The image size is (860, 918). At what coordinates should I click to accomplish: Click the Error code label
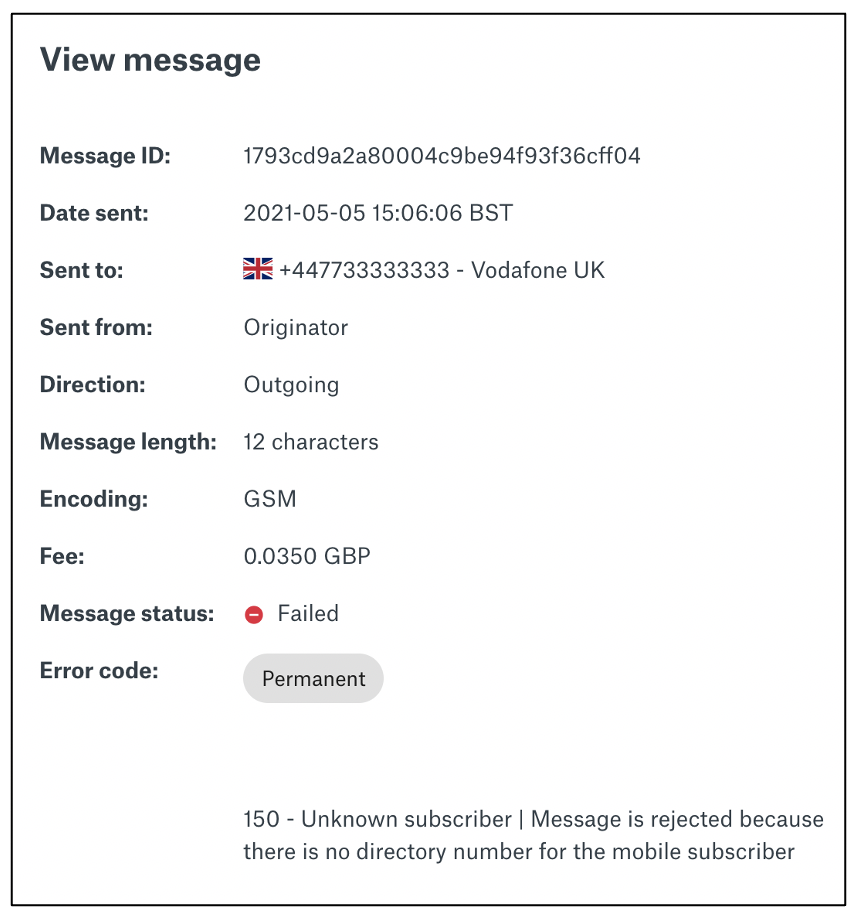[x=99, y=671]
